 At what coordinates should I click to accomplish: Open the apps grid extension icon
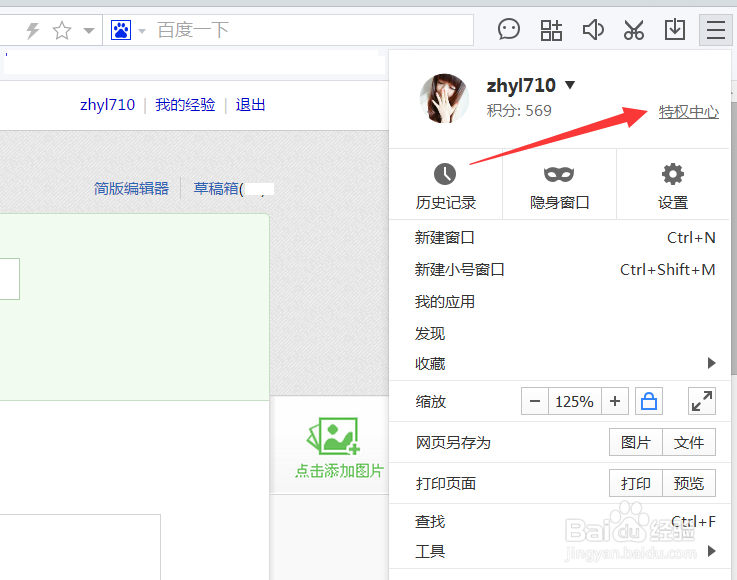point(551,30)
